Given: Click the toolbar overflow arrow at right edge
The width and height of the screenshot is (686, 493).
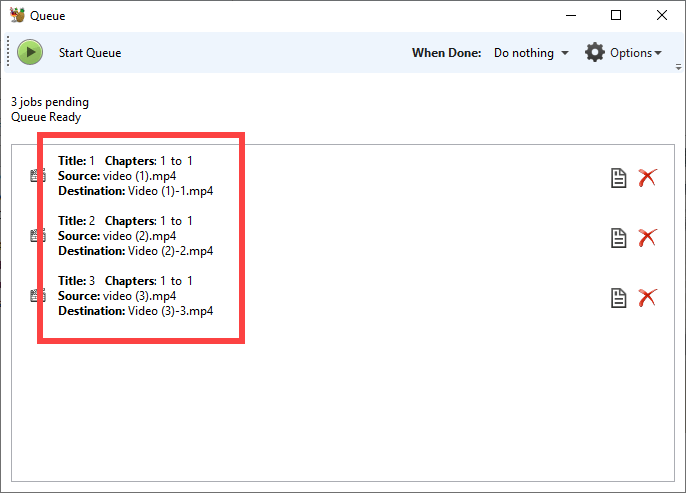Looking at the screenshot, I should click(678, 67).
